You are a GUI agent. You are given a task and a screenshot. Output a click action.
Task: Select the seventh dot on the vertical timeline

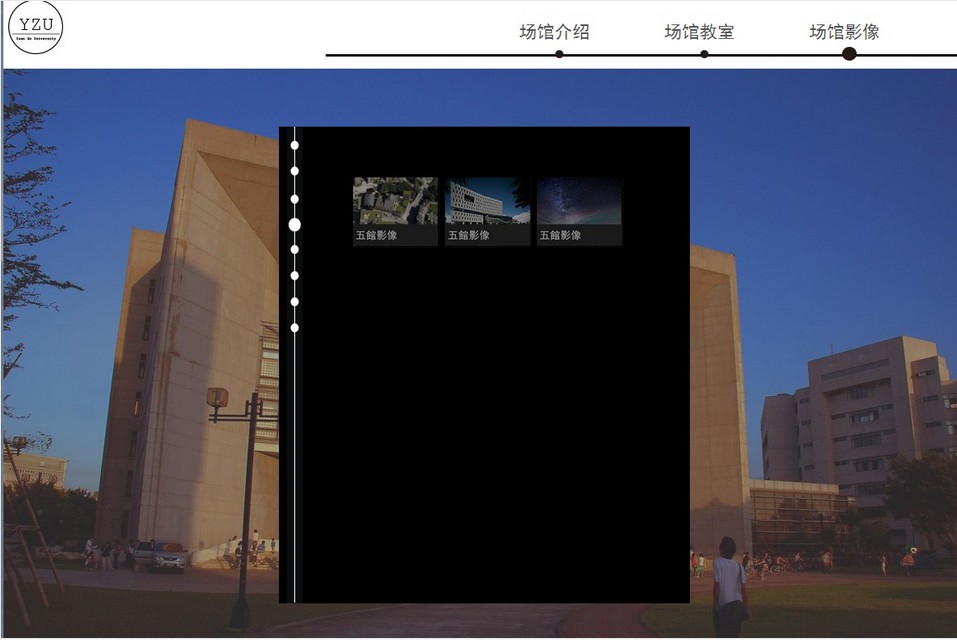[x=295, y=301]
